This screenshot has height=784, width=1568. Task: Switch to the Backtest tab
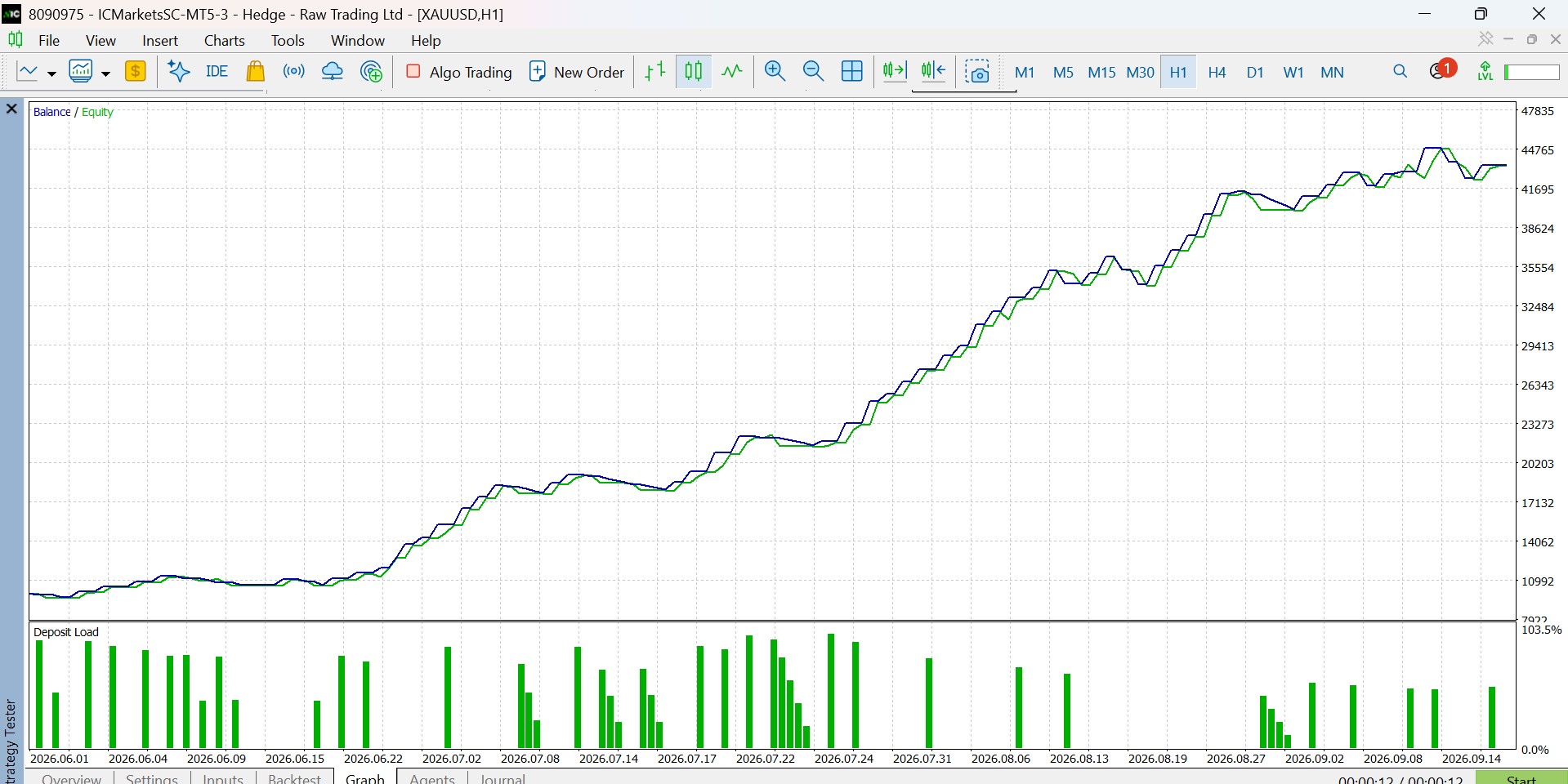click(294, 778)
